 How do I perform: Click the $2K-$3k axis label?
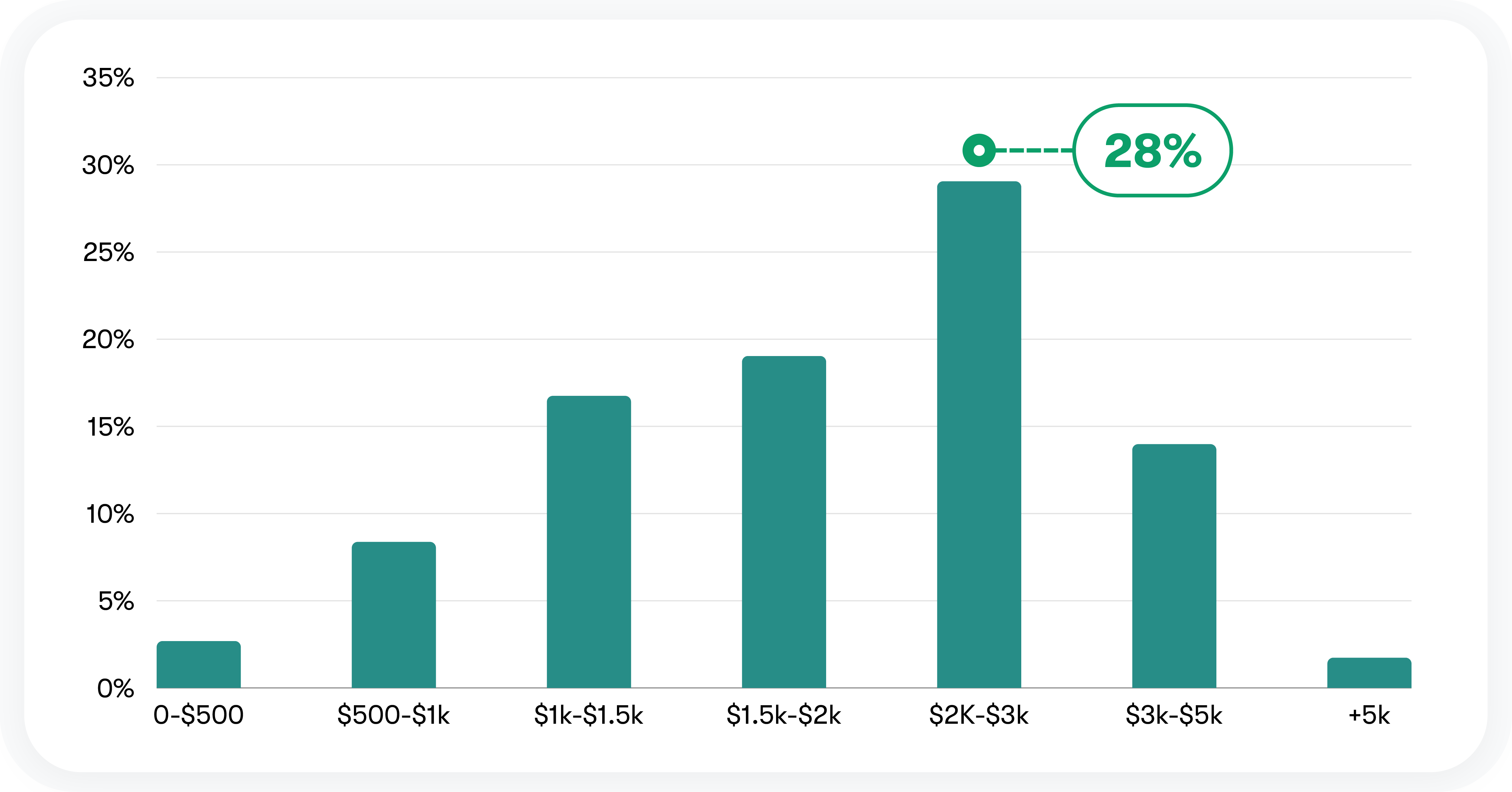coord(978,715)
